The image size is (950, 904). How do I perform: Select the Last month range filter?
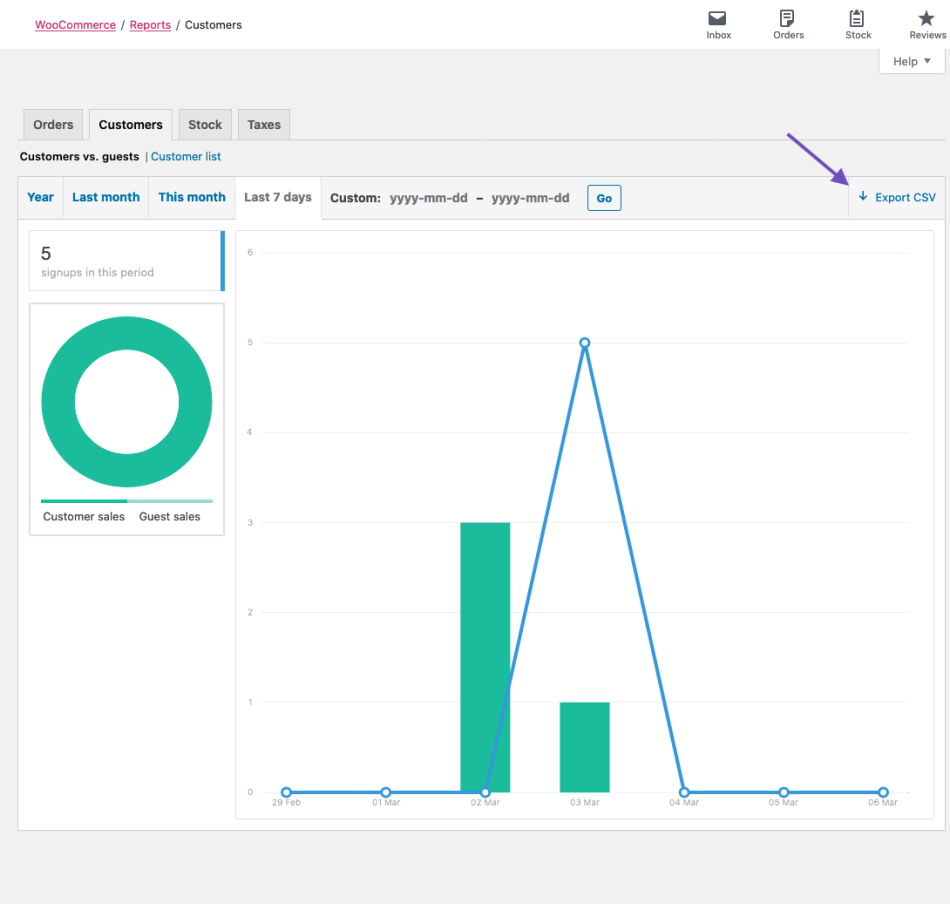(106, 198)
